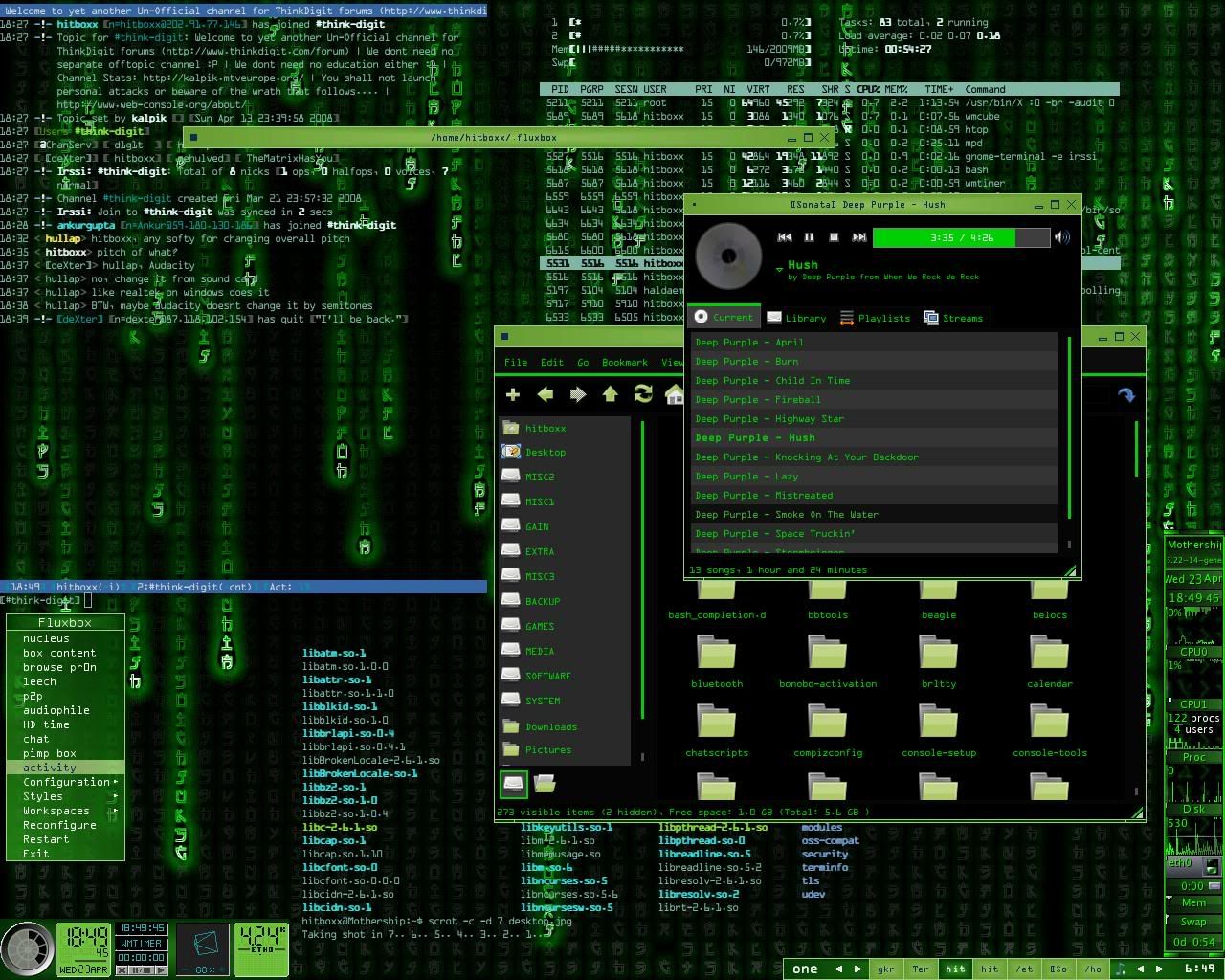The image size is (1225, 980).
Task: Select Deep Purple - Child In Time
Action: coord(874,380)
